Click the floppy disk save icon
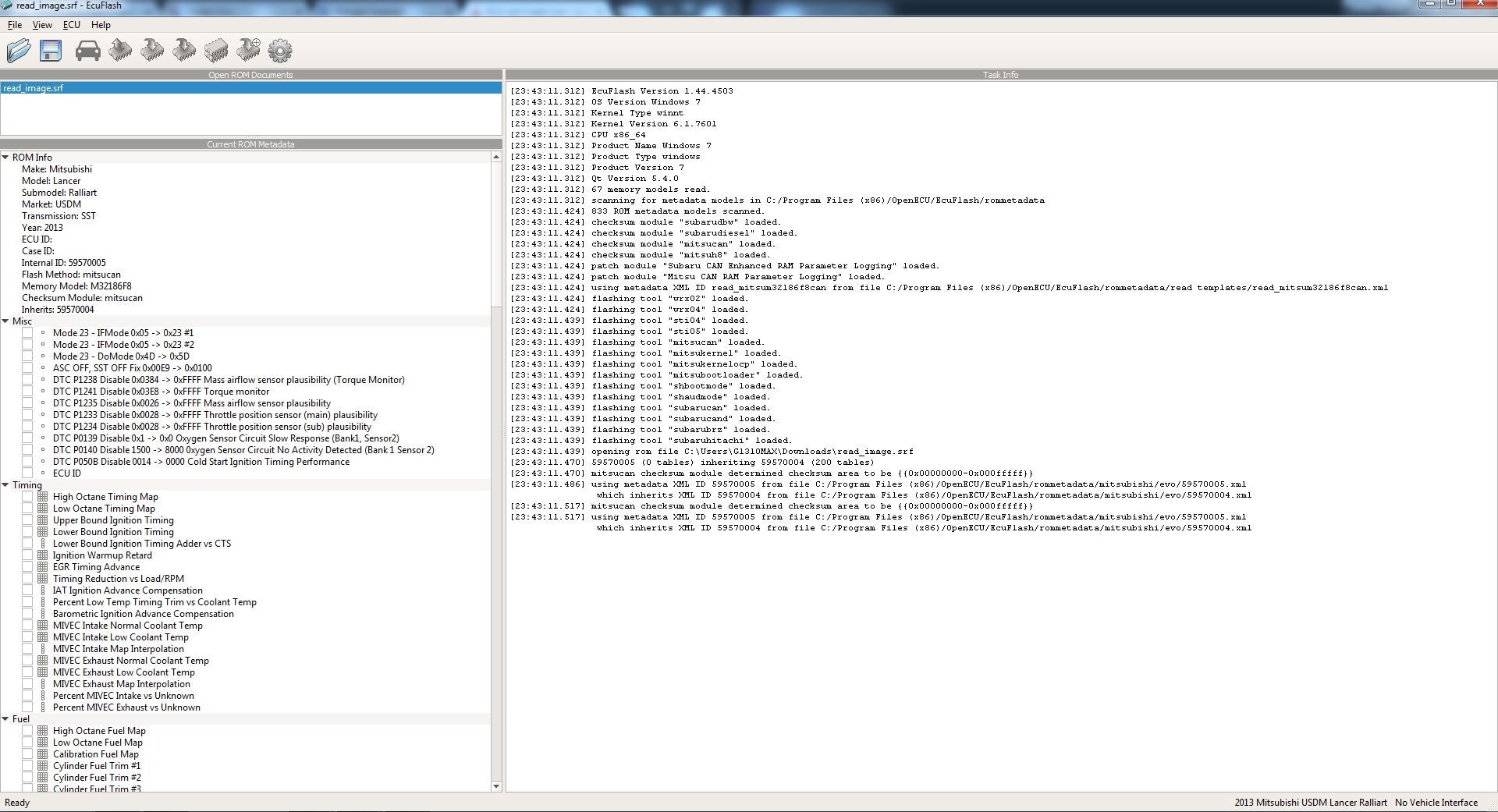 tap(51, 51)
